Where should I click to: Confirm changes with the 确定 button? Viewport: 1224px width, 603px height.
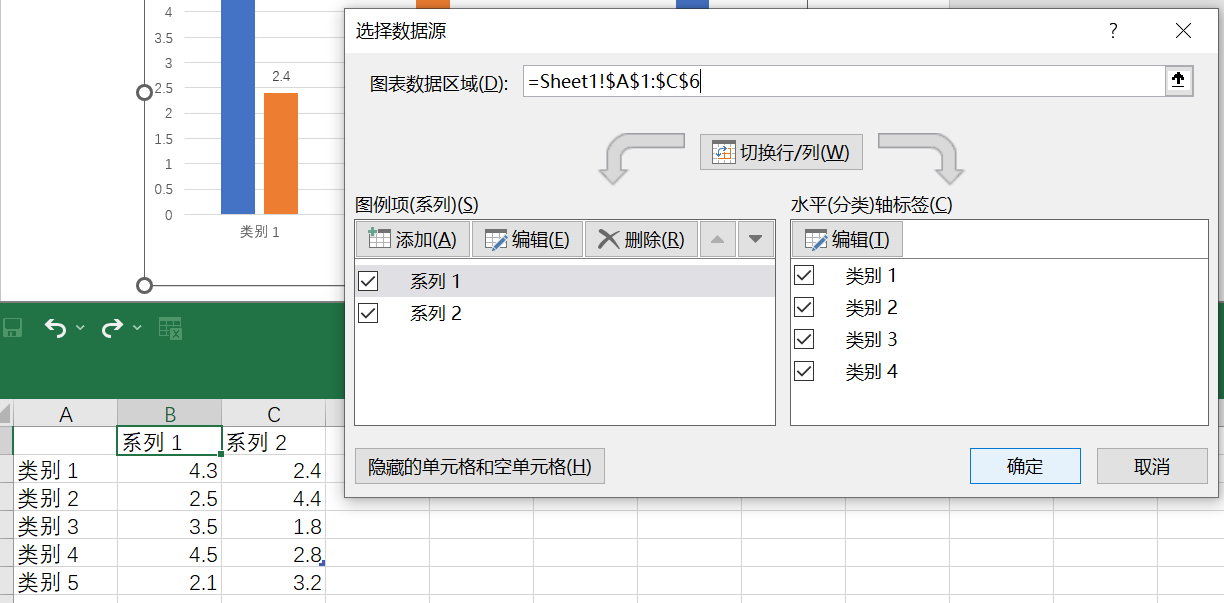[1024, 466]
